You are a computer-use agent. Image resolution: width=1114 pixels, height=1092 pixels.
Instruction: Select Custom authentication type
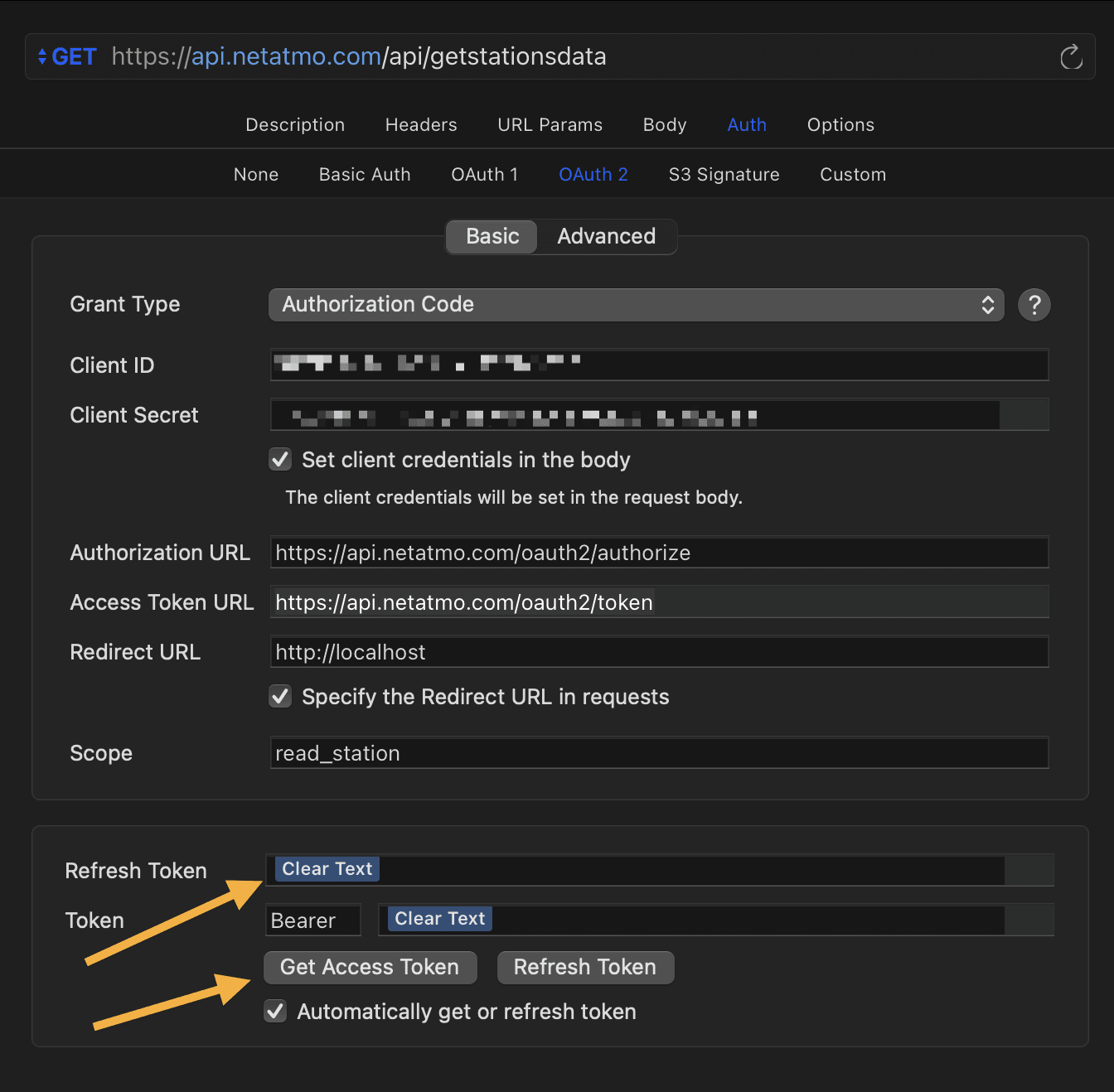(853, 174)
